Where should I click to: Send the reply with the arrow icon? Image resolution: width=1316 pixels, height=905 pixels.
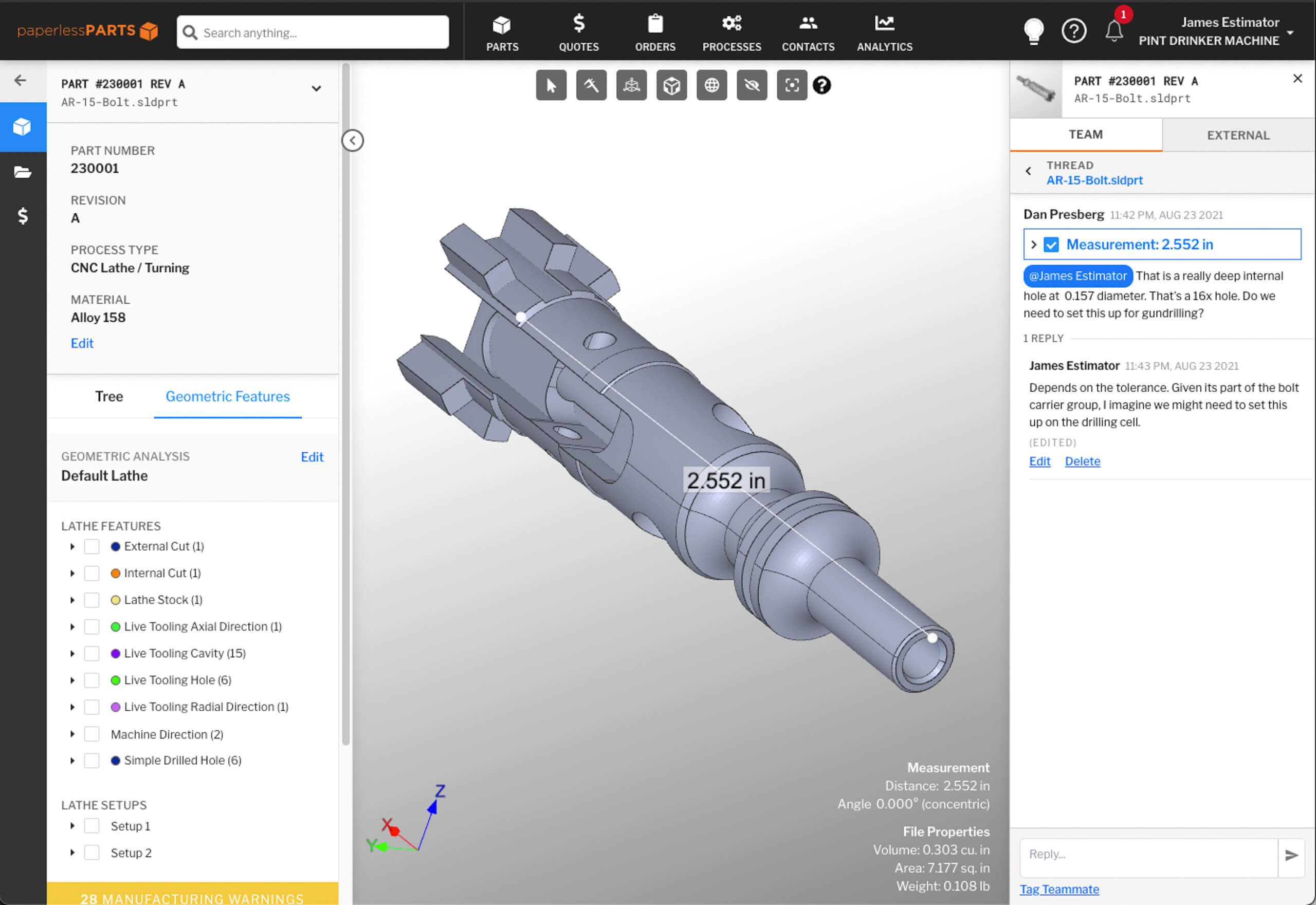[1292, 855]
